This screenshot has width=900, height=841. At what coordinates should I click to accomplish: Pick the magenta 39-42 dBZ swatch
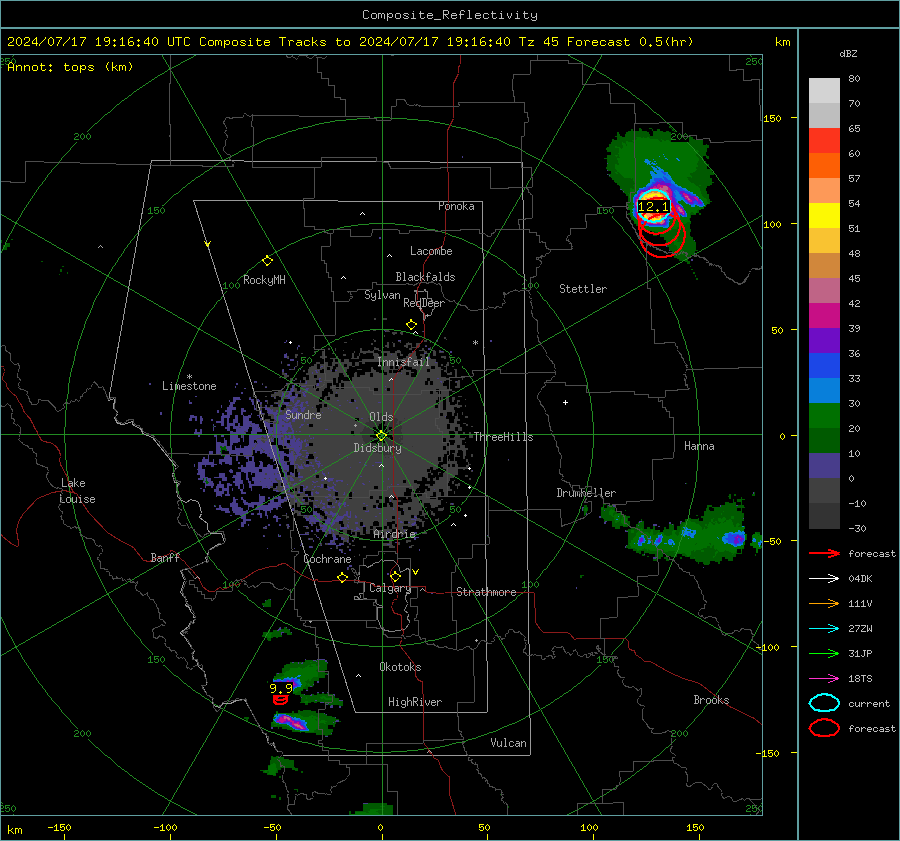[824, 316]
